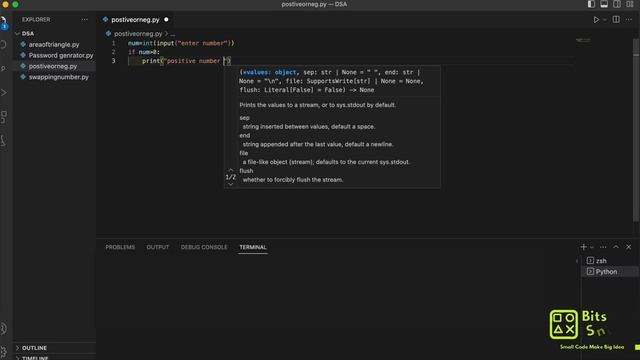
Task: Click line number 3 in the gutter
Action: tap(113, 61)
